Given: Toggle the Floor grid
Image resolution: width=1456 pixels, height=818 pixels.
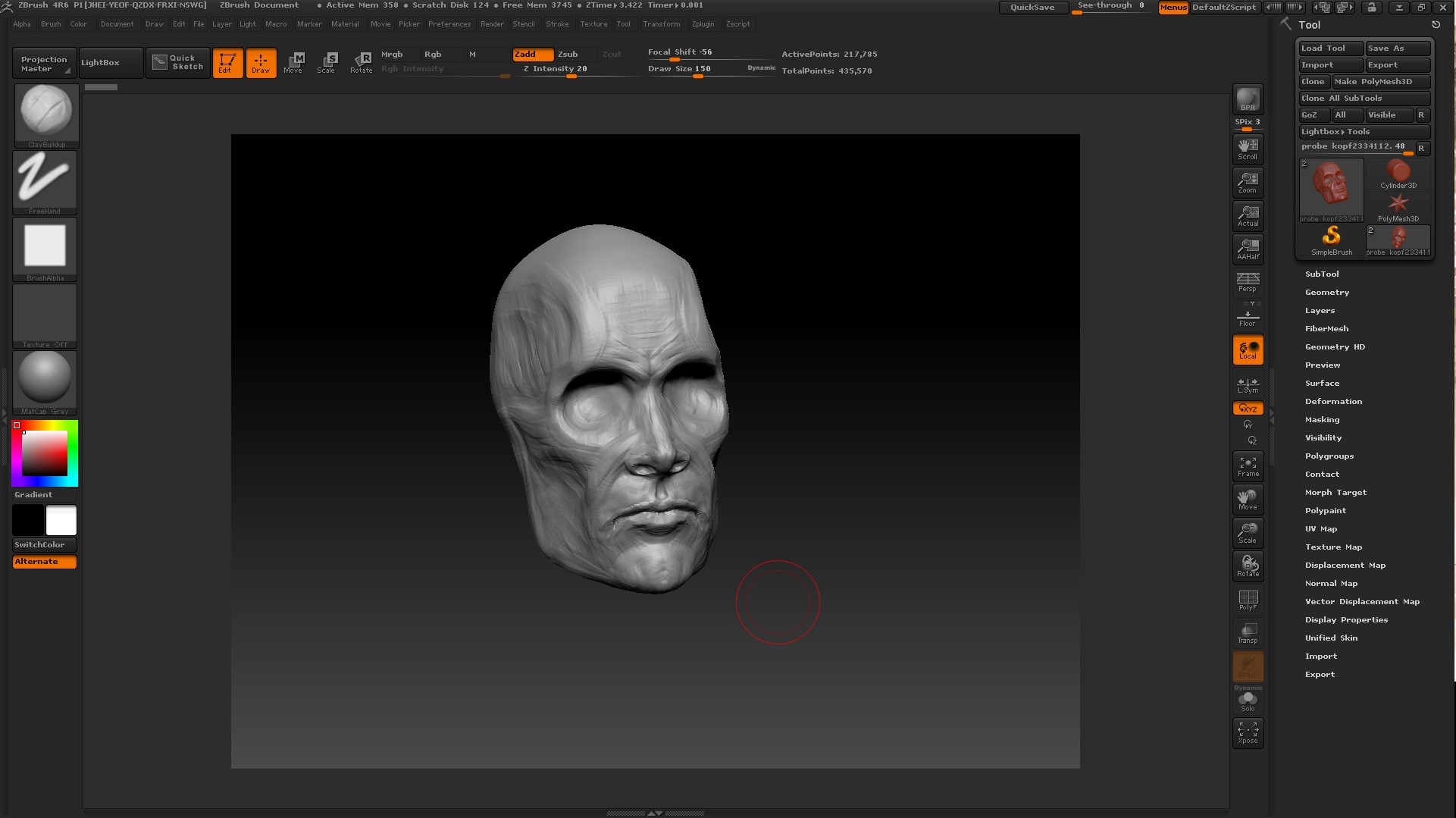Looking at the screenshot, I should (1248, 315).
